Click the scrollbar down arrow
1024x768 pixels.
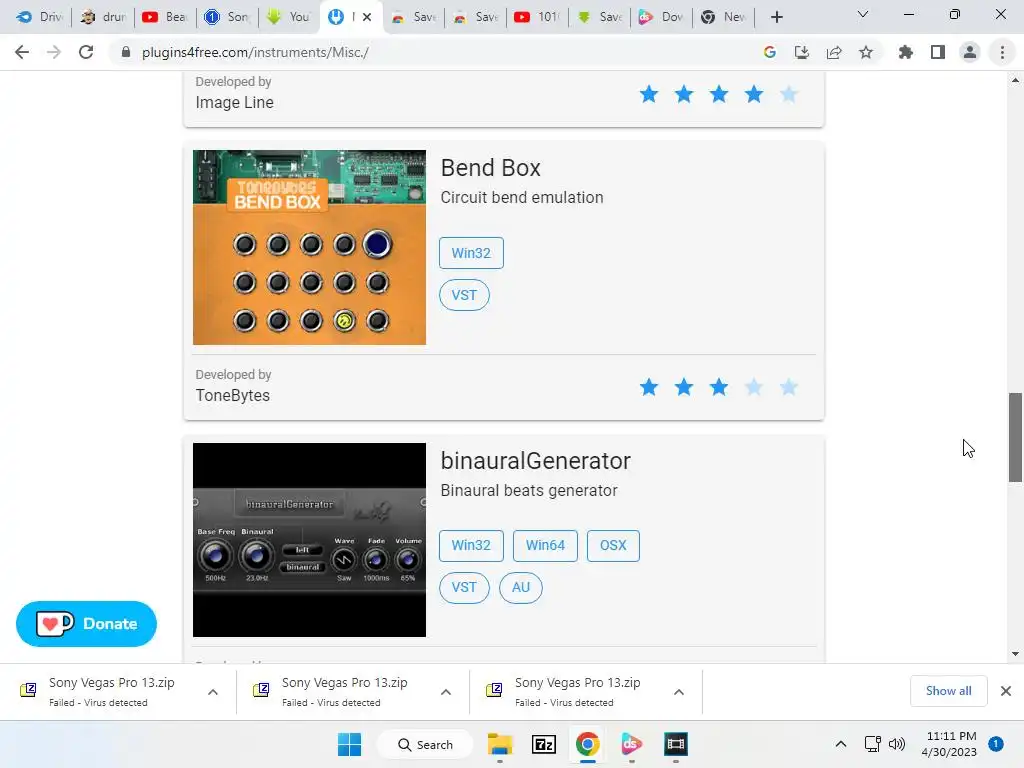(x=1015, y=654)
